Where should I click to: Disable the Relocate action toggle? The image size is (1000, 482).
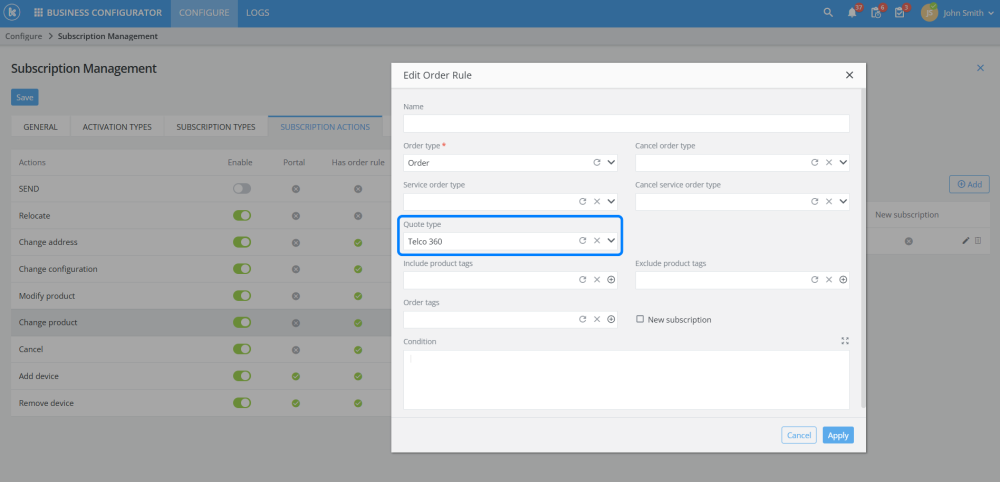point(241,215)
